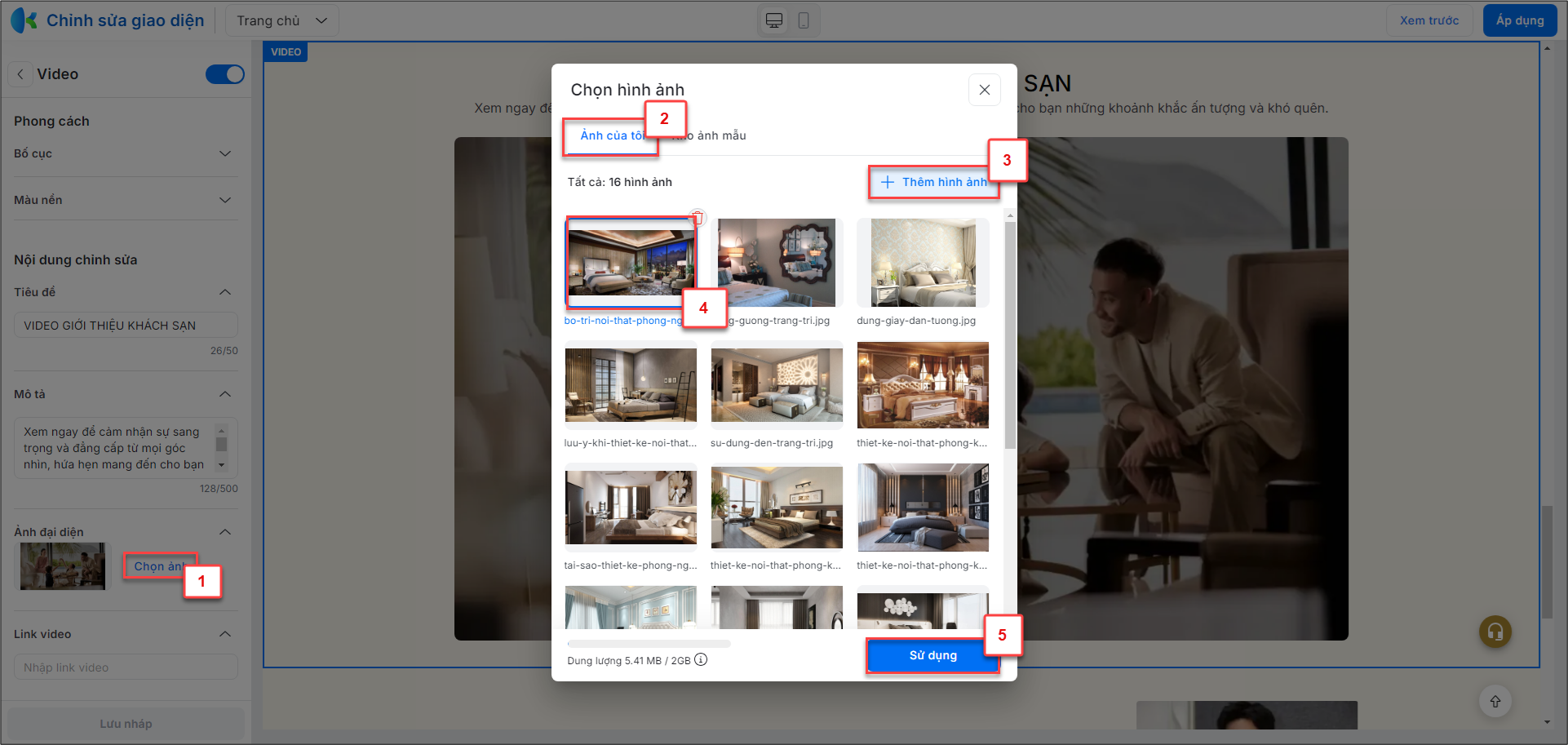Click the Lưu nháp button

tap(126, 724)
